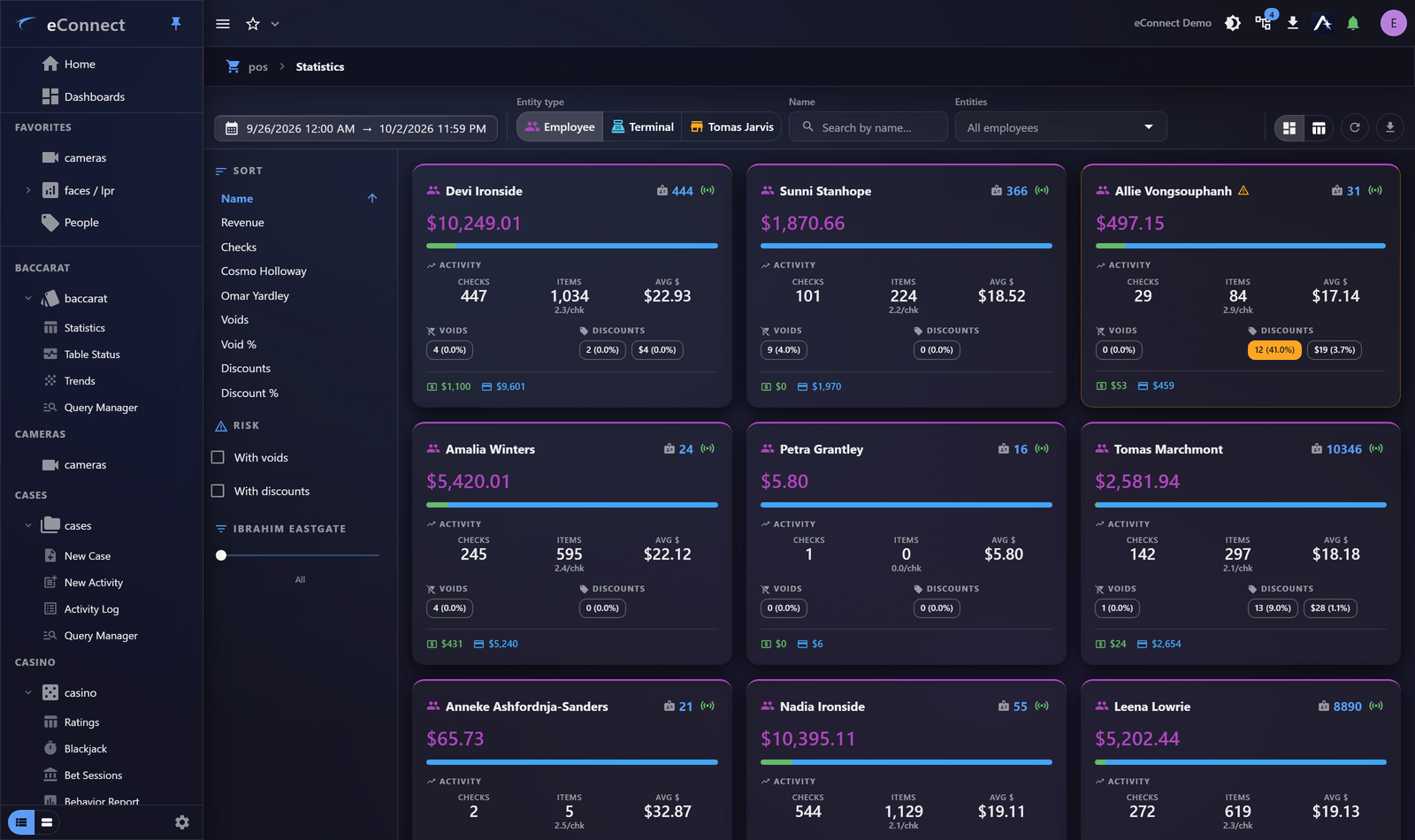The image size is (1415, 840).
Task: Open New Case in sidebar
Action: coord(88,556)
